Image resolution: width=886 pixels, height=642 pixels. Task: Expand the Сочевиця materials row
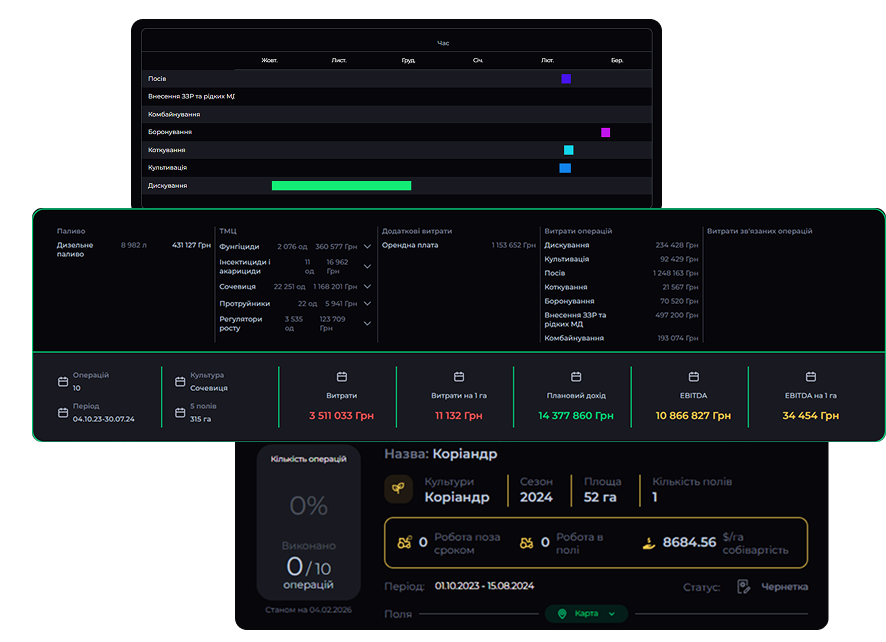367,287
